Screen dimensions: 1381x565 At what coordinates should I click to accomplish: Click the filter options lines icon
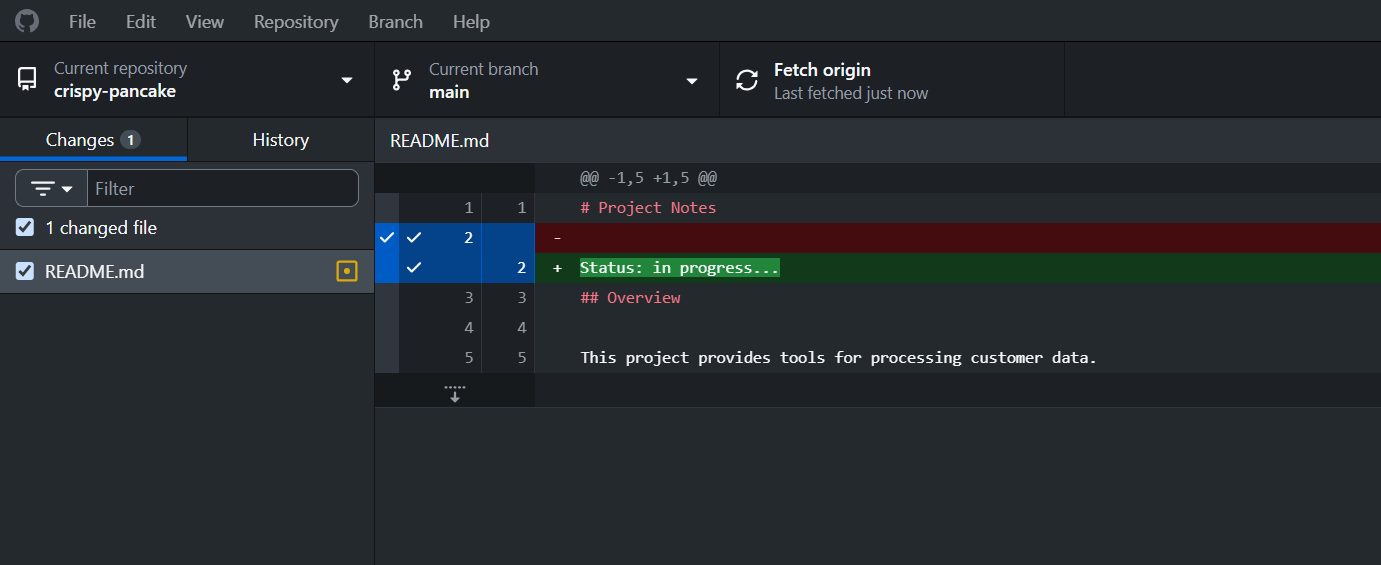tap(43, 188)
